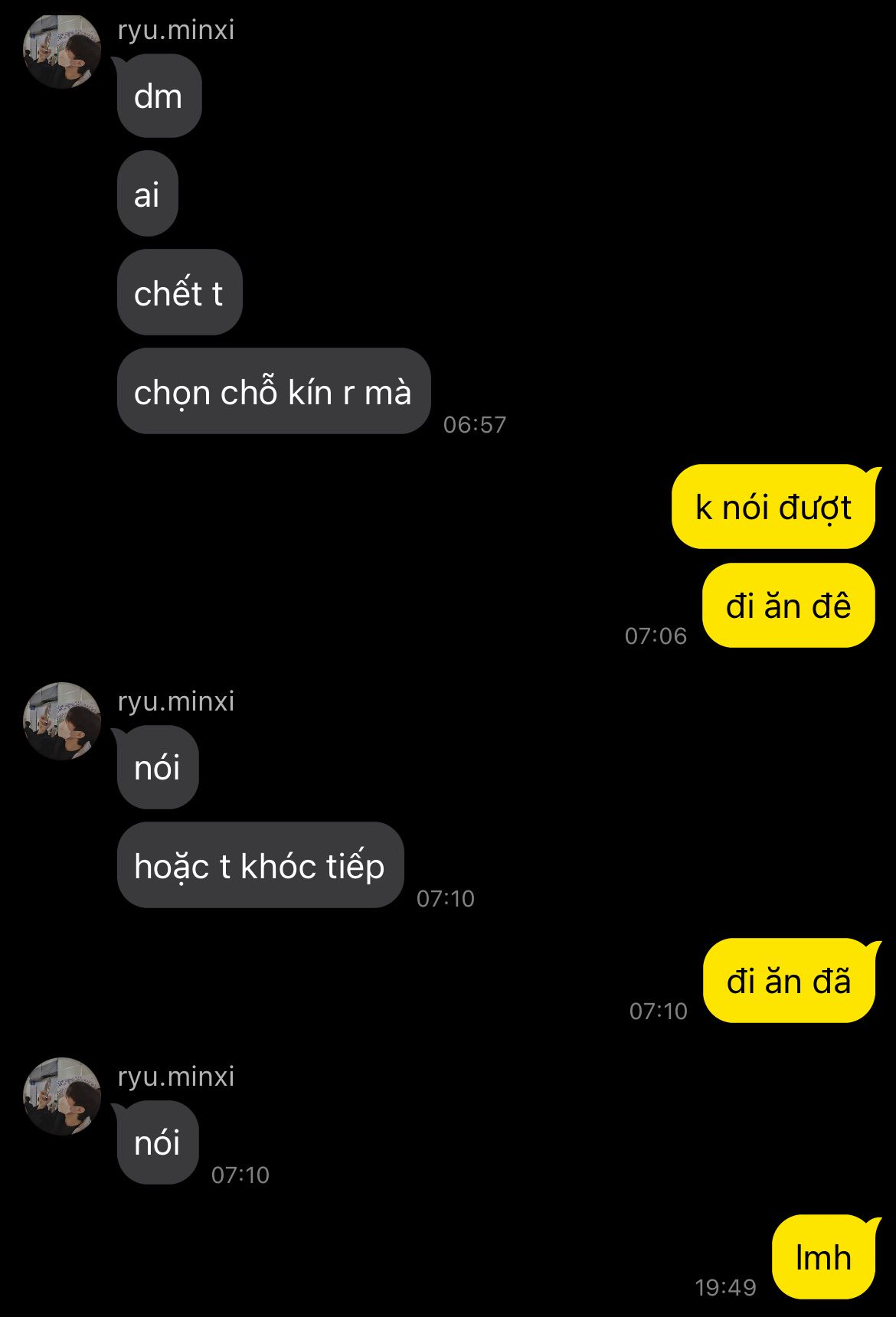
Task: Select the 'dm' message bubble
Action: 159,96
